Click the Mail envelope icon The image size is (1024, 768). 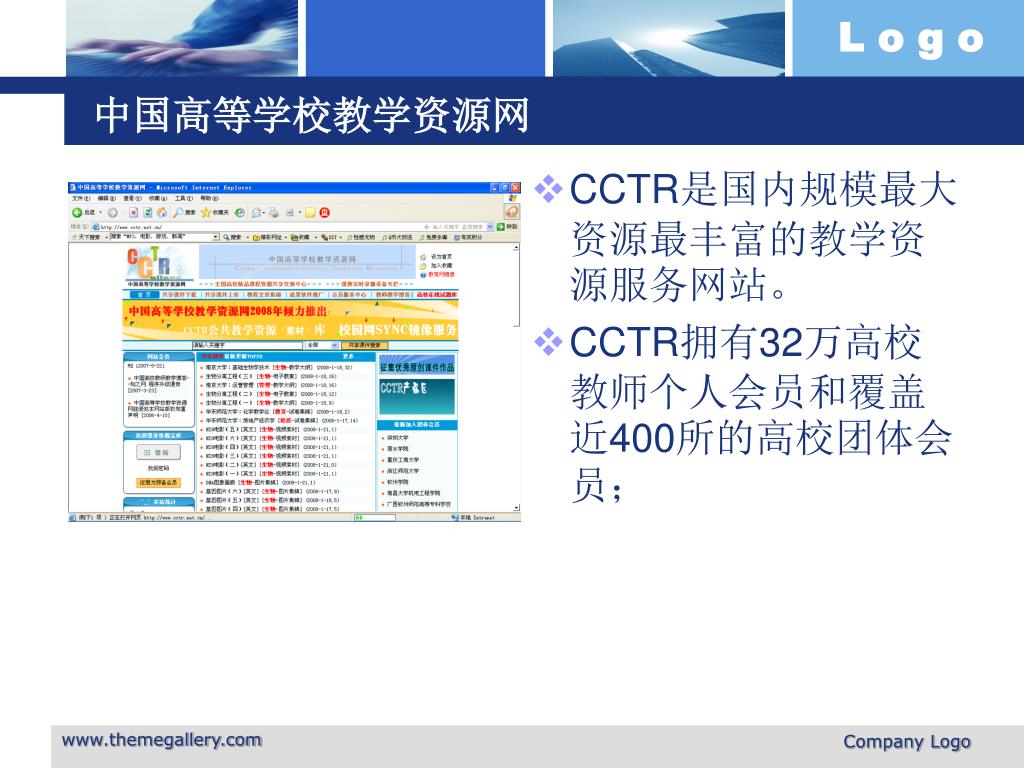[256, 212]
